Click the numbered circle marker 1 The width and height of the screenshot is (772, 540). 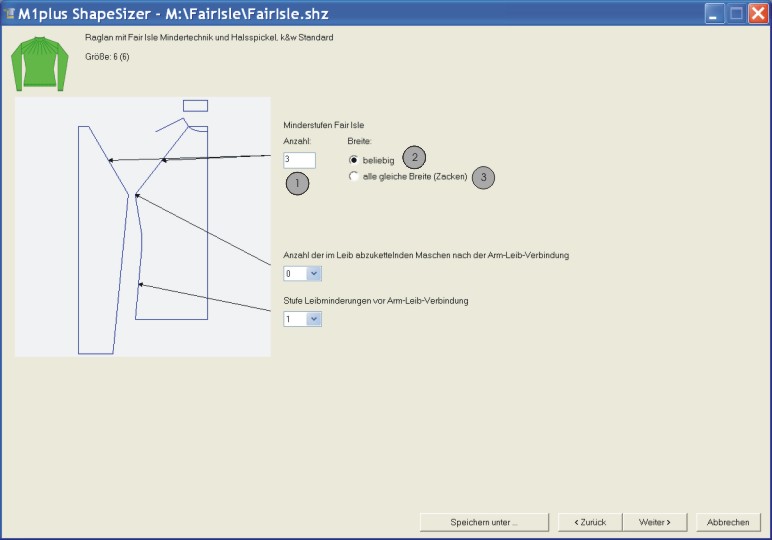298,183
